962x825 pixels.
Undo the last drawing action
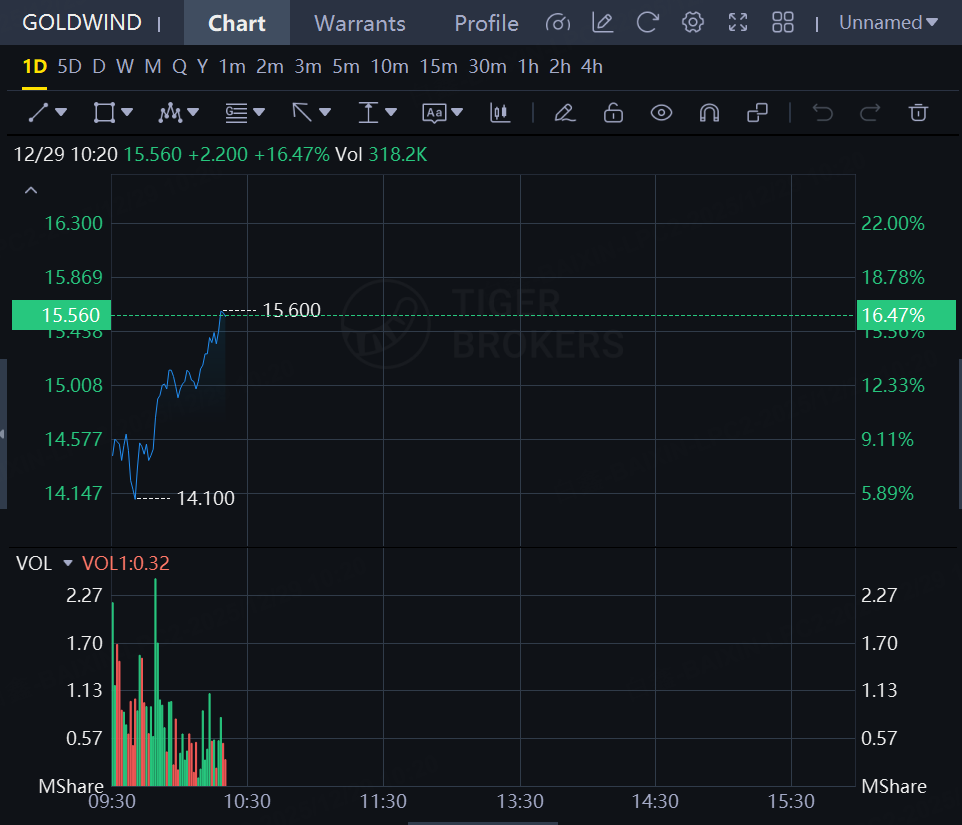[x=822, y=113]
